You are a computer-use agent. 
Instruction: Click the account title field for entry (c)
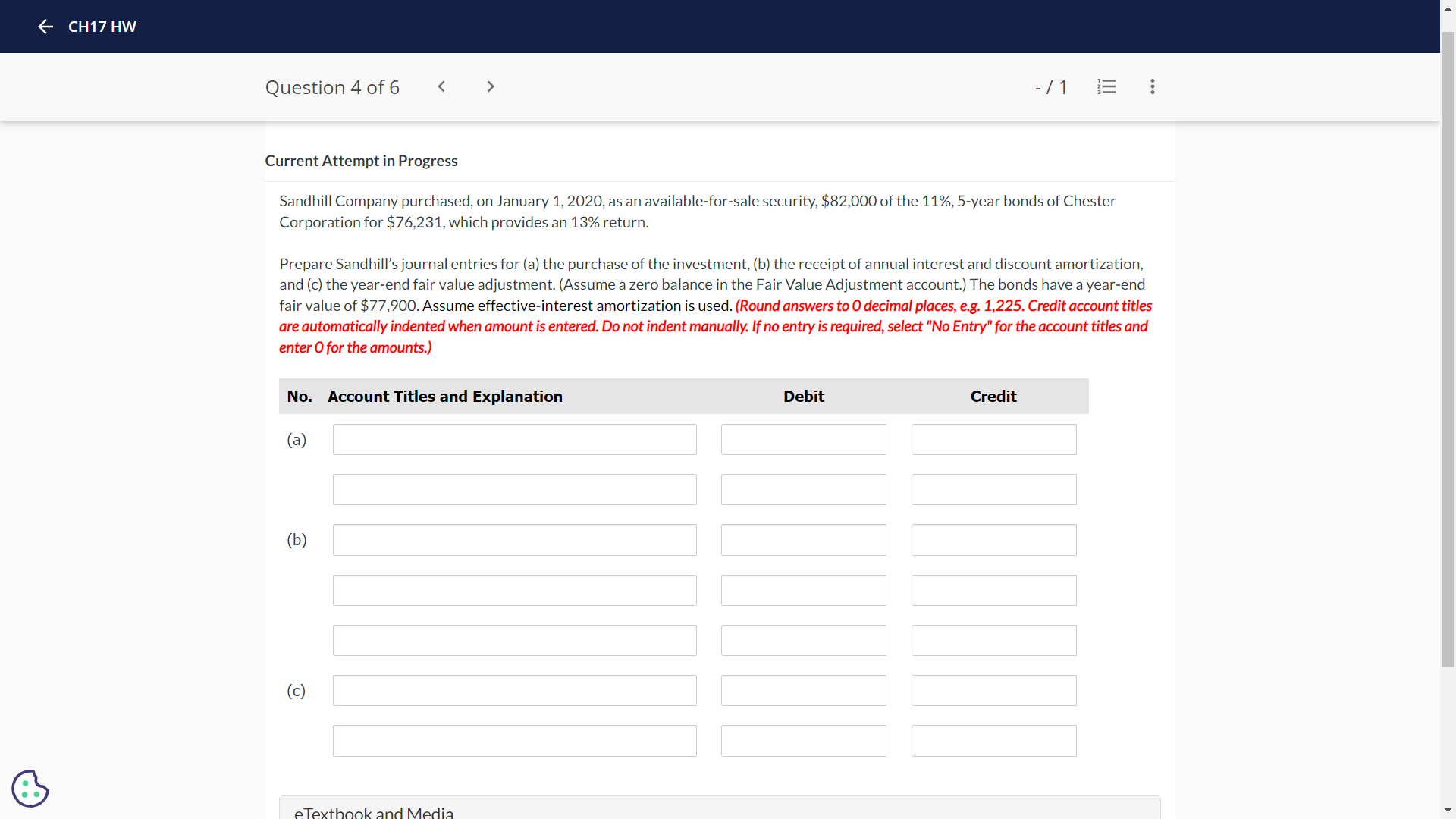514,691
